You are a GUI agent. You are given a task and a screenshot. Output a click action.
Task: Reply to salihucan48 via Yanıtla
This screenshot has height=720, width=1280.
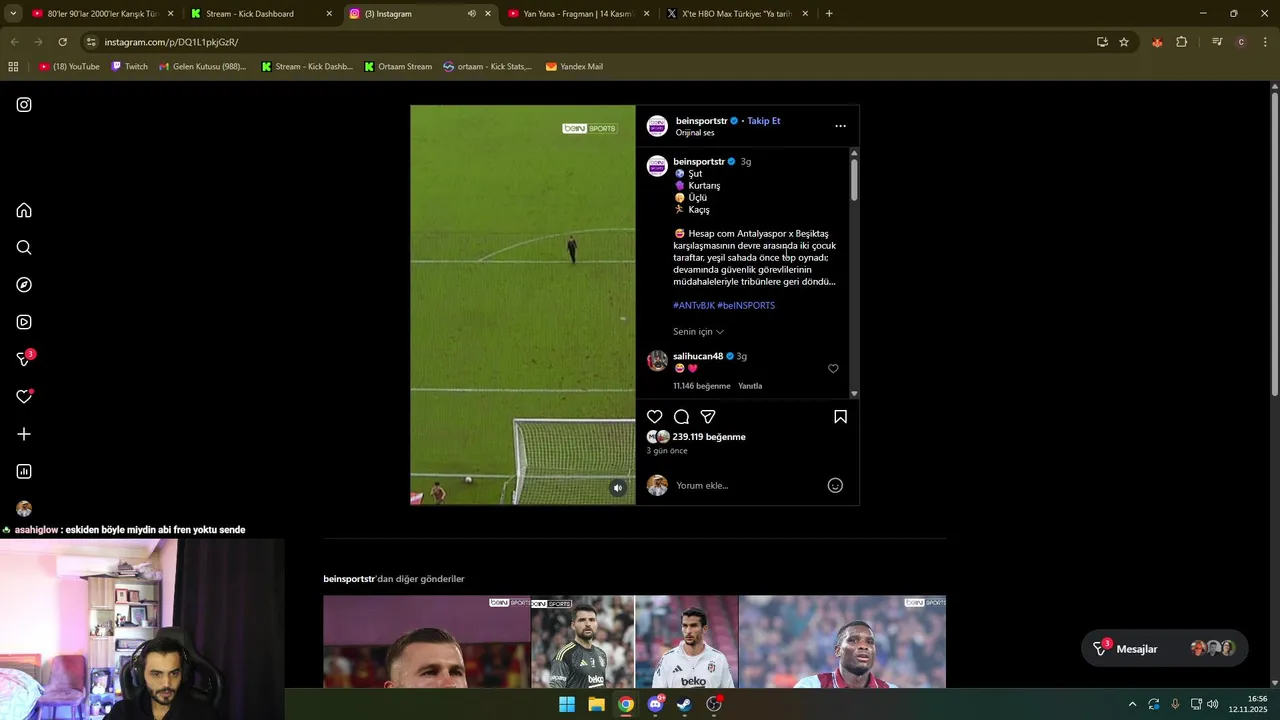point(750,386)
